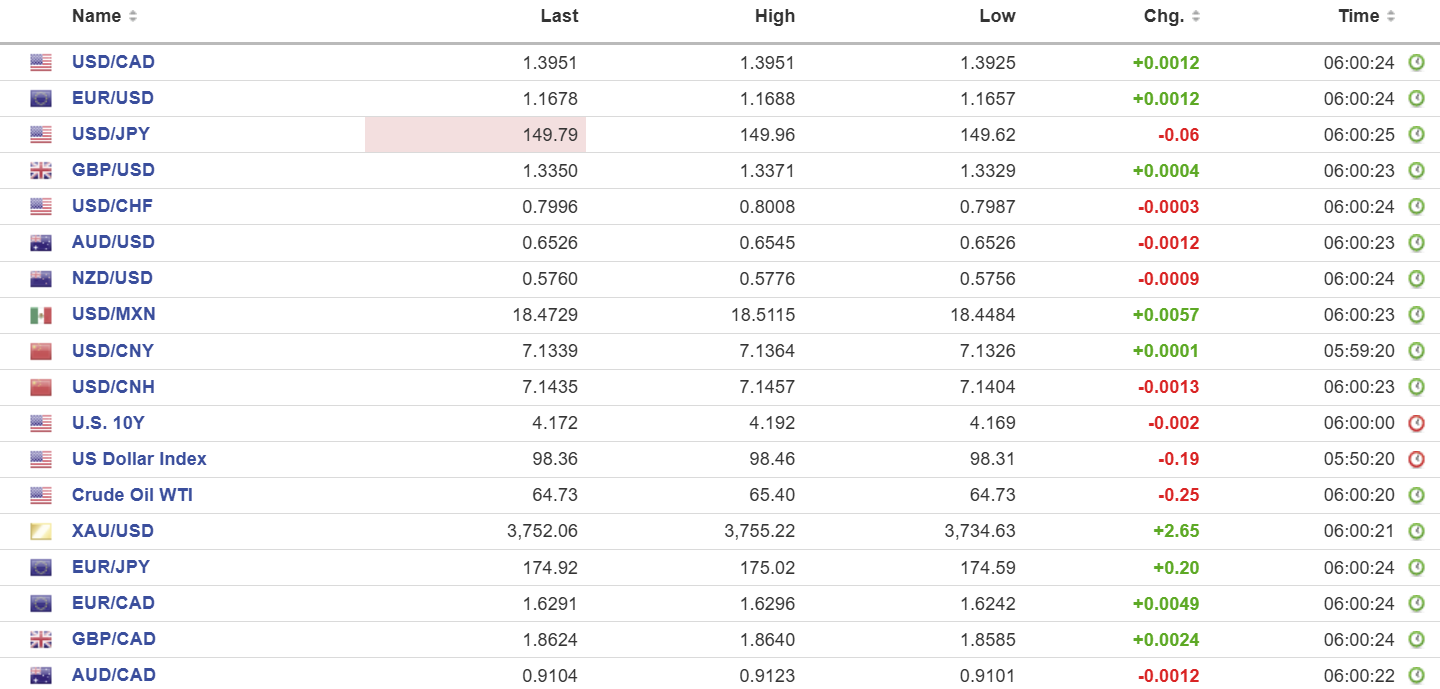The height and width of the screenshot is (689, 1440).
Task: Click the EU flag icon beside EUR/USD
Action: [41, 99]
